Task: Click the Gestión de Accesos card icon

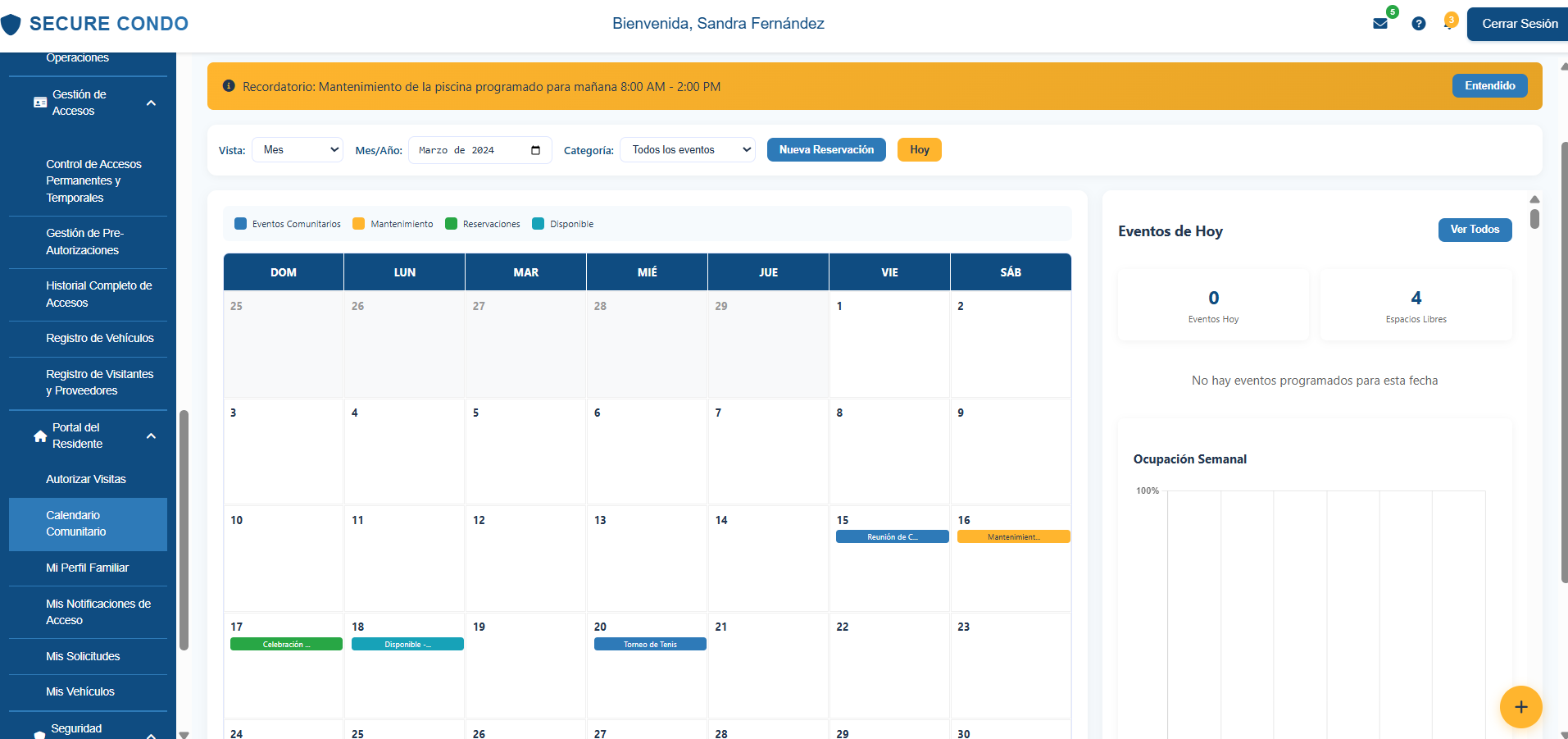Action: tap(40, 103)
